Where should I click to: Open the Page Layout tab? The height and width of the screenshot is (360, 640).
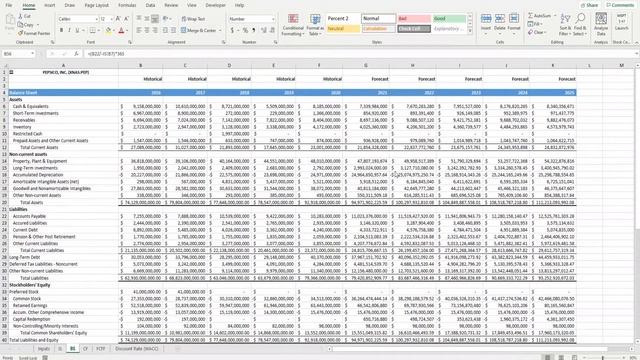97,5
